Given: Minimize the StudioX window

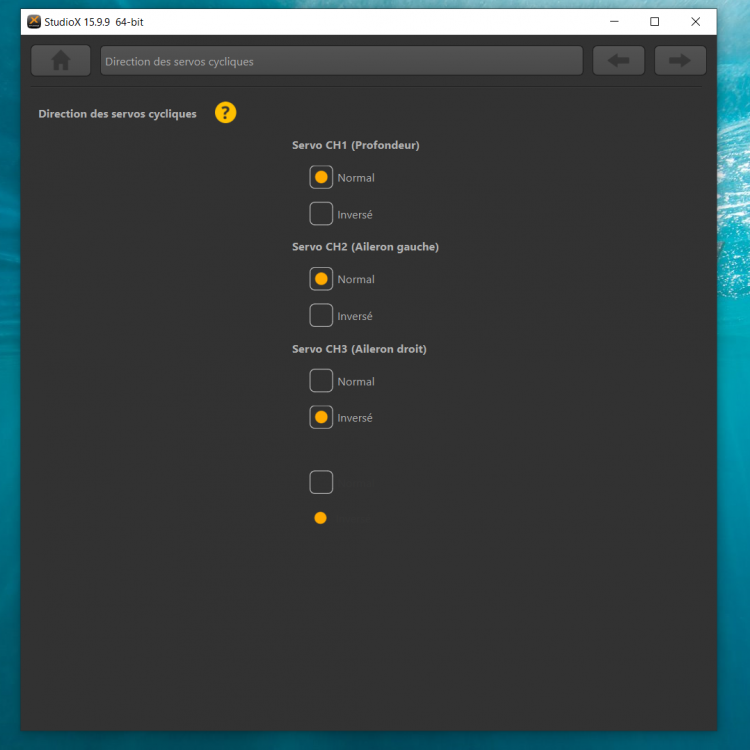Looking at the screenshot, I should 614,22.
